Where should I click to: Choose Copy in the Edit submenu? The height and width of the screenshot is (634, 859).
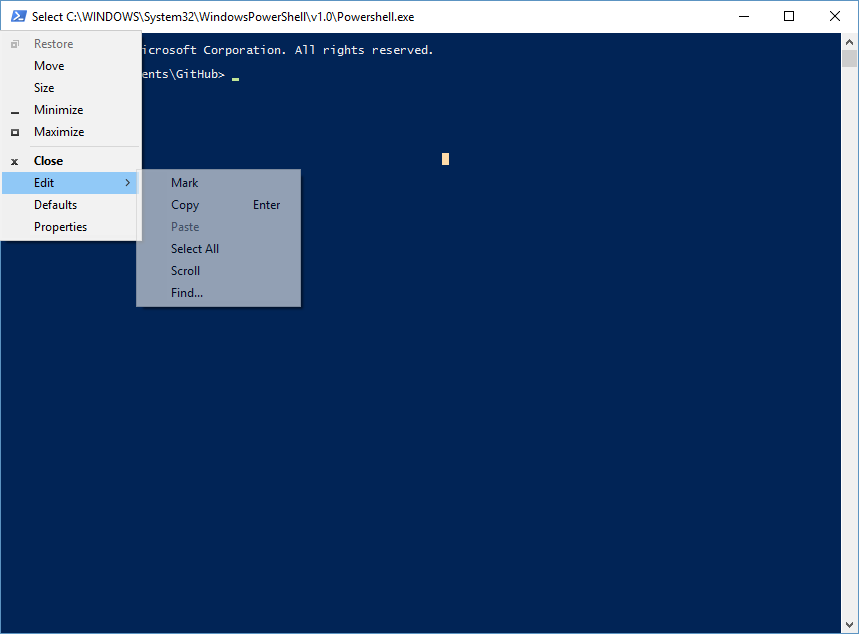[185, 205]
